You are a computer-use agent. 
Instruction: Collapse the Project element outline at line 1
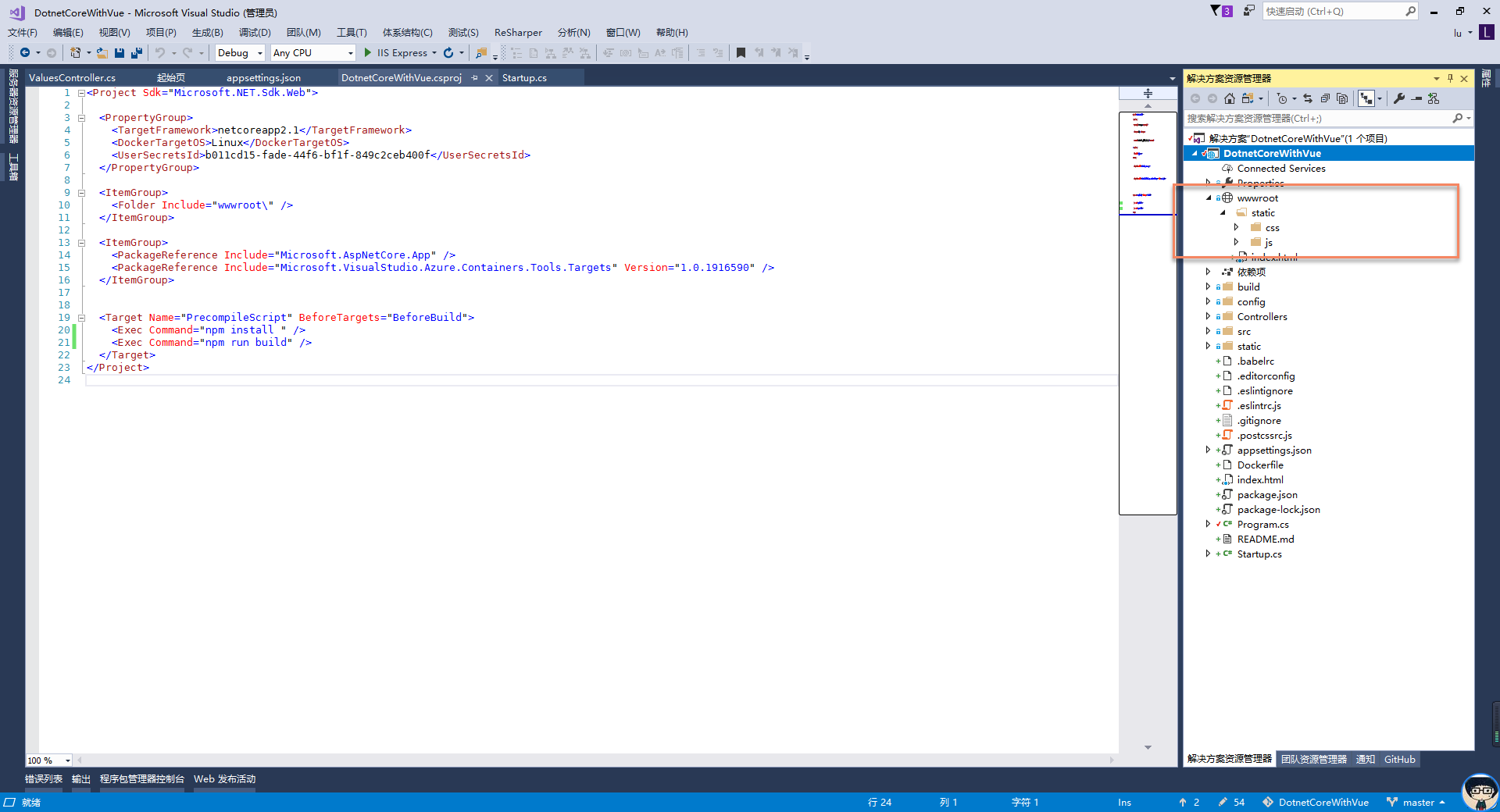[81, 93]
